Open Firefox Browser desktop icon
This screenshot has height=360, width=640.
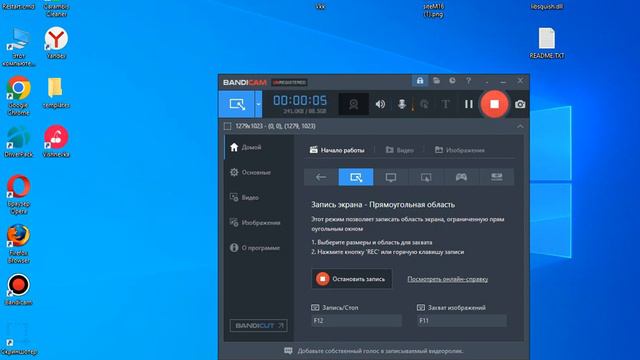pos(18,244)
